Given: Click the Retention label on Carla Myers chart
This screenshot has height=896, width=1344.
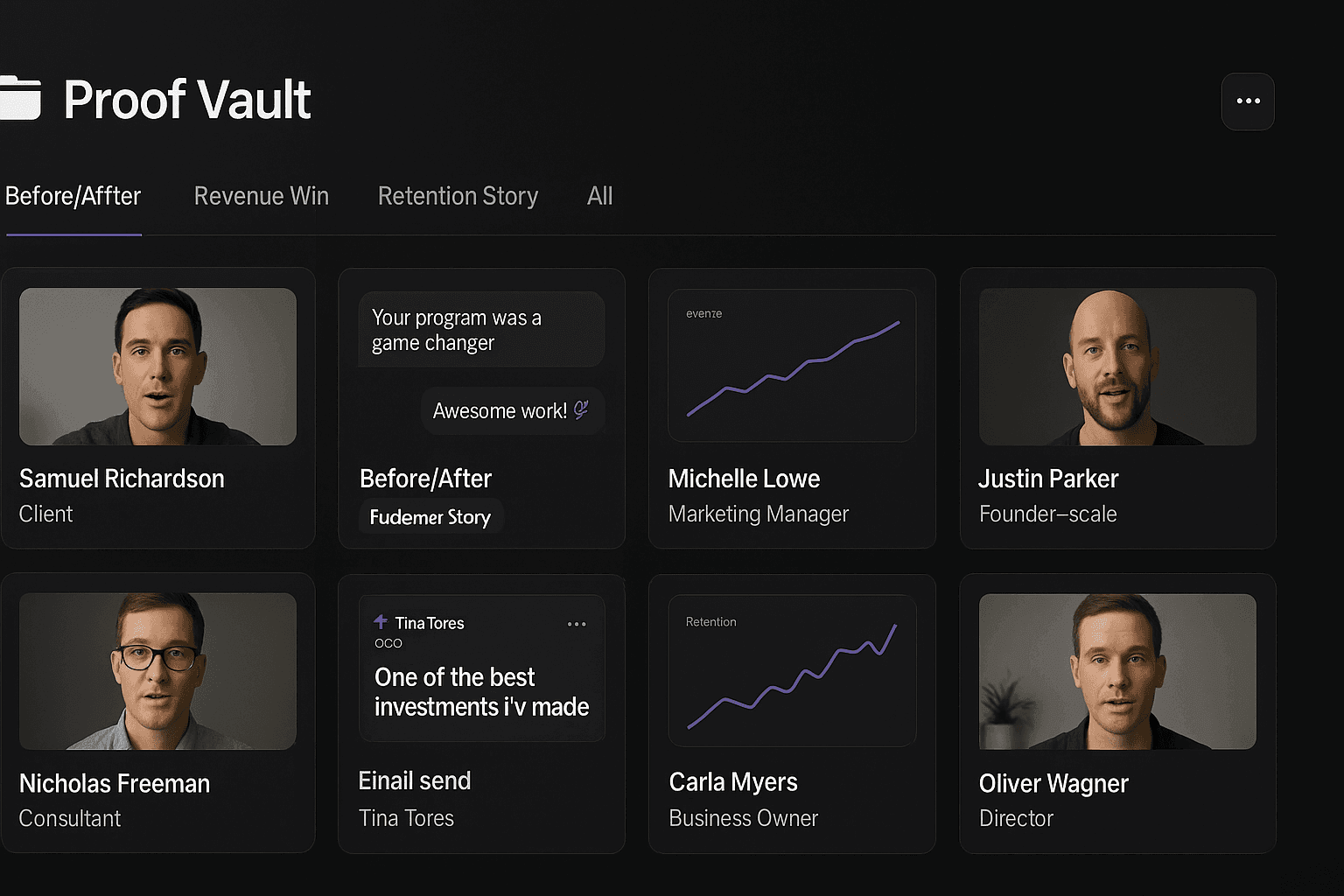Looking at the screenshot, I should click(710, 621).
